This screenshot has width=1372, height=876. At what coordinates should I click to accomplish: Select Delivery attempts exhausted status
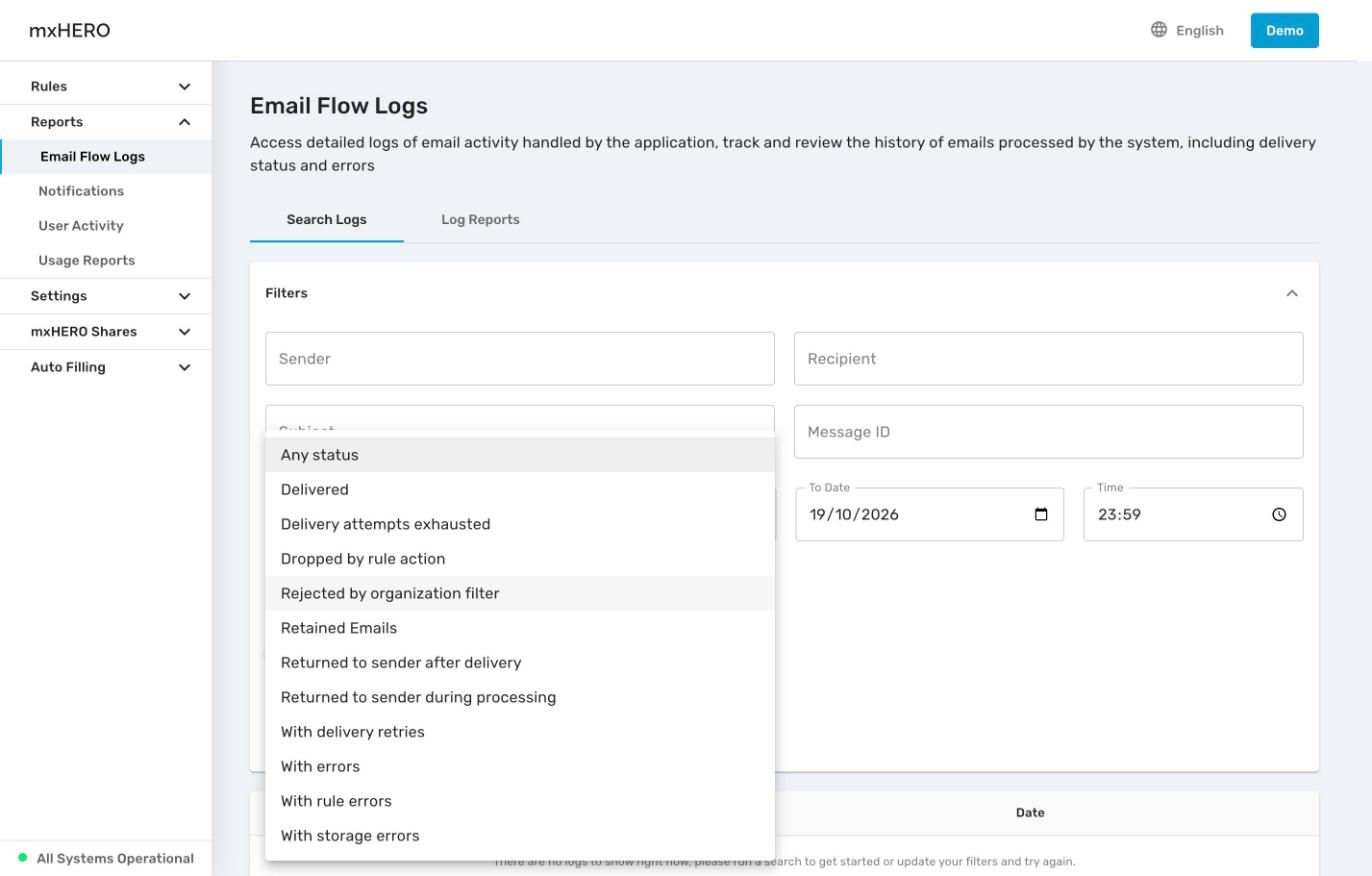tap(520, 524)
